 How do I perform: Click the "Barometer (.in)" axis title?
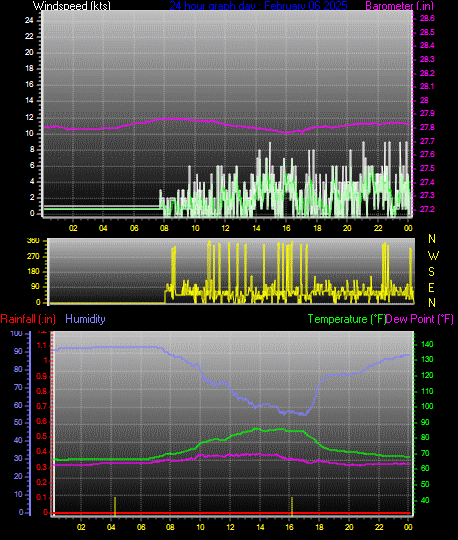point(399,6)
